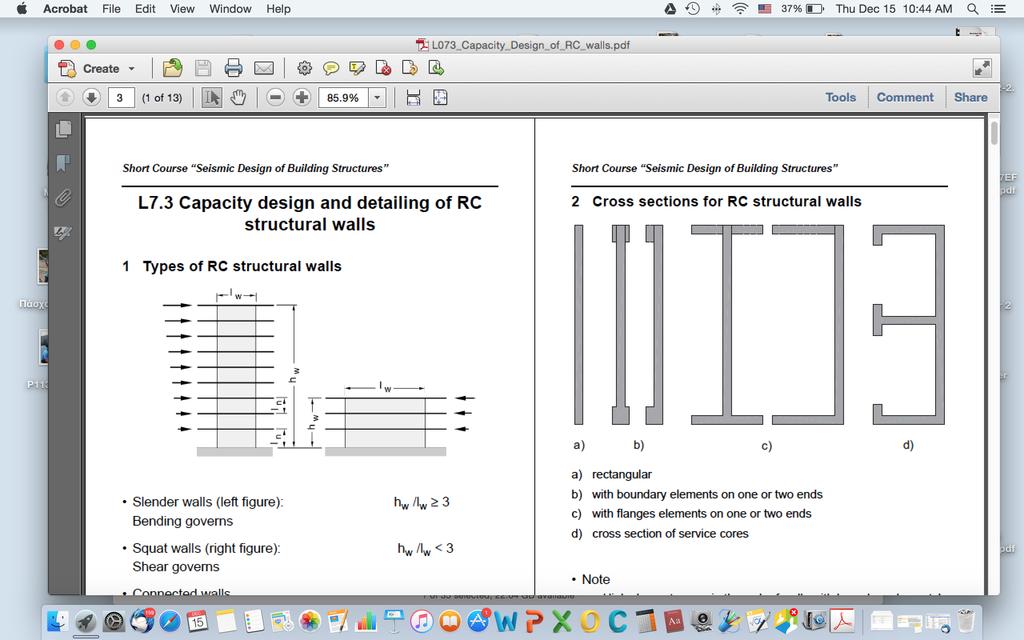
Task: Click the battery status 37% indicator
Action: (x=802, y=9)
